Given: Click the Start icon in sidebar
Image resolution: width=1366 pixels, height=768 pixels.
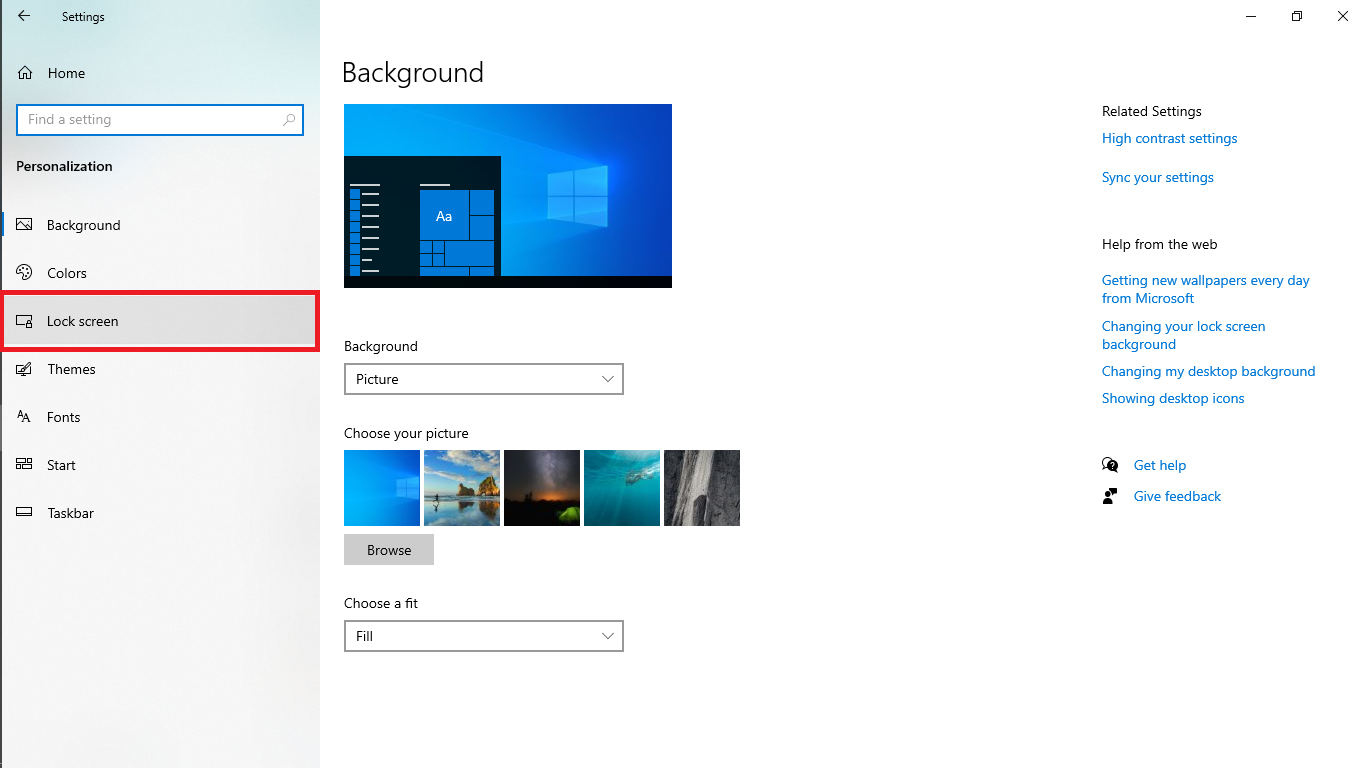Looking at the screenshot, I should (25, 465).
